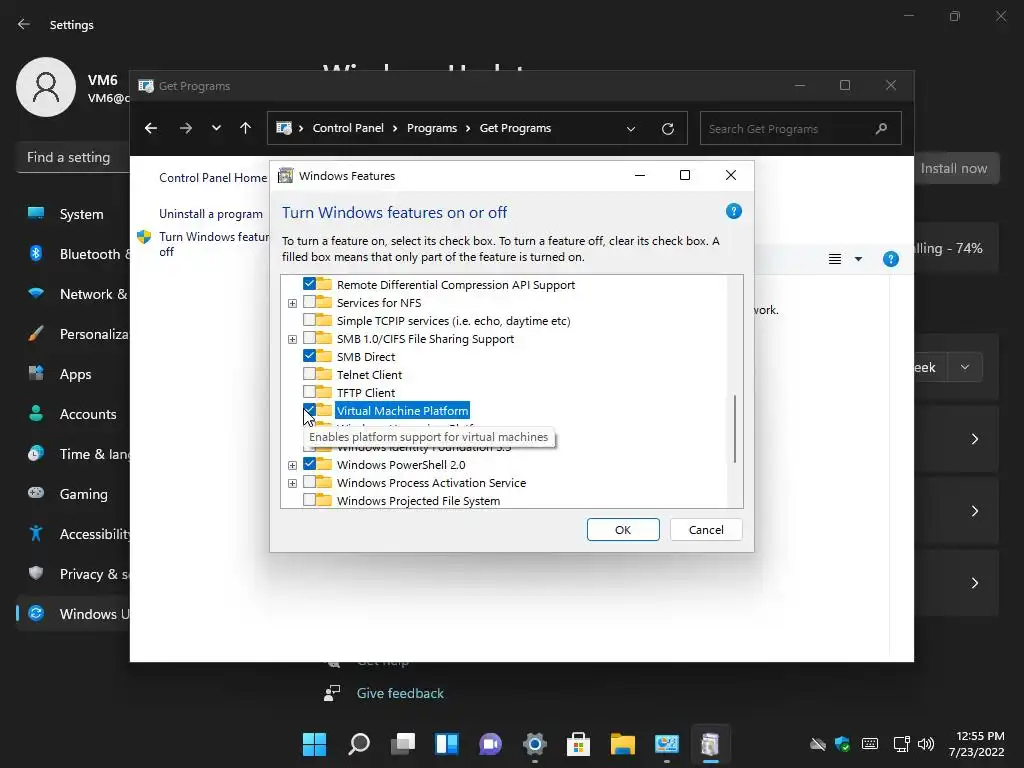Screen dimensions: 1024x768
Task: Click the Give feedback link in Settings
Action: [x=400, y=694]
